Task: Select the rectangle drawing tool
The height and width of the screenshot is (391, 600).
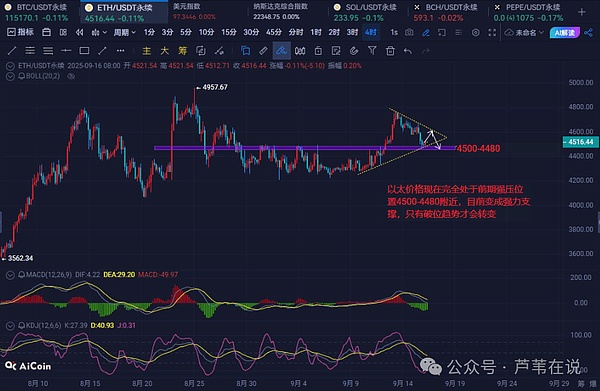Action: pyautogui.click(x=84, y=51)
